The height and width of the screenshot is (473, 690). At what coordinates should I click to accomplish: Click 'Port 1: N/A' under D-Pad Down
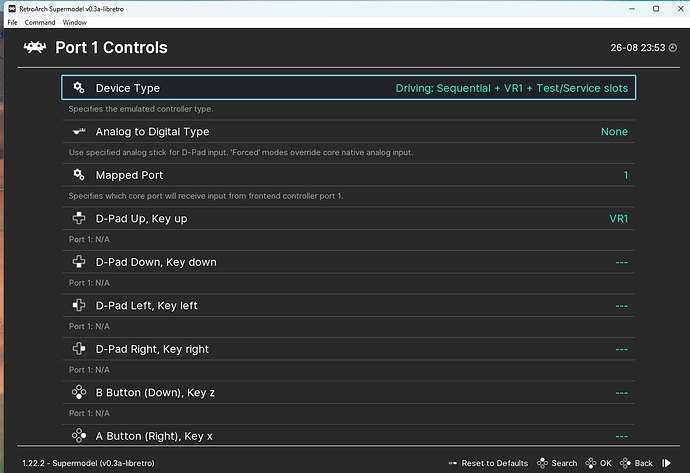[89, 283]
